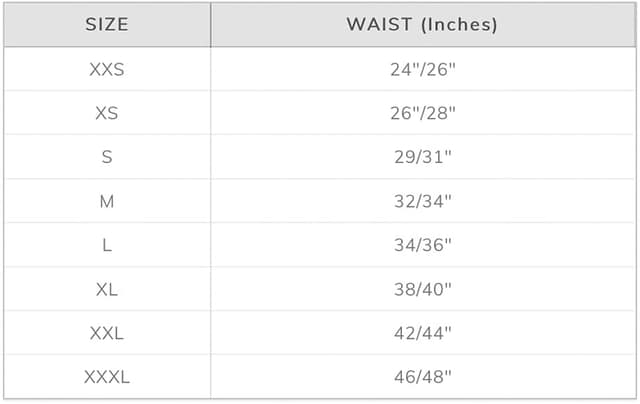Click the SIZE column header
Image resolution: width=640 pixels, height=404 pixels.
pos(106,25)
